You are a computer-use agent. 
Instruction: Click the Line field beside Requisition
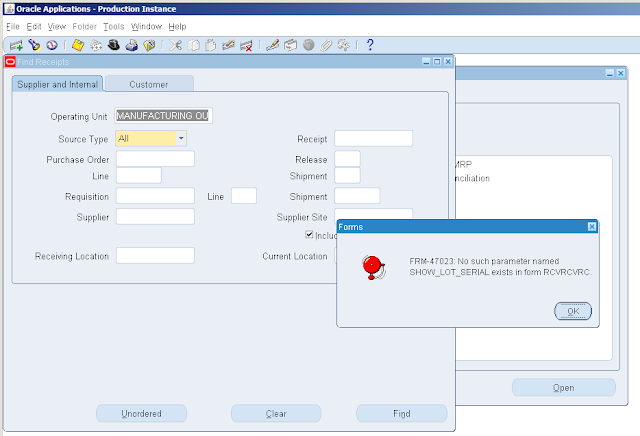point(244,196)
